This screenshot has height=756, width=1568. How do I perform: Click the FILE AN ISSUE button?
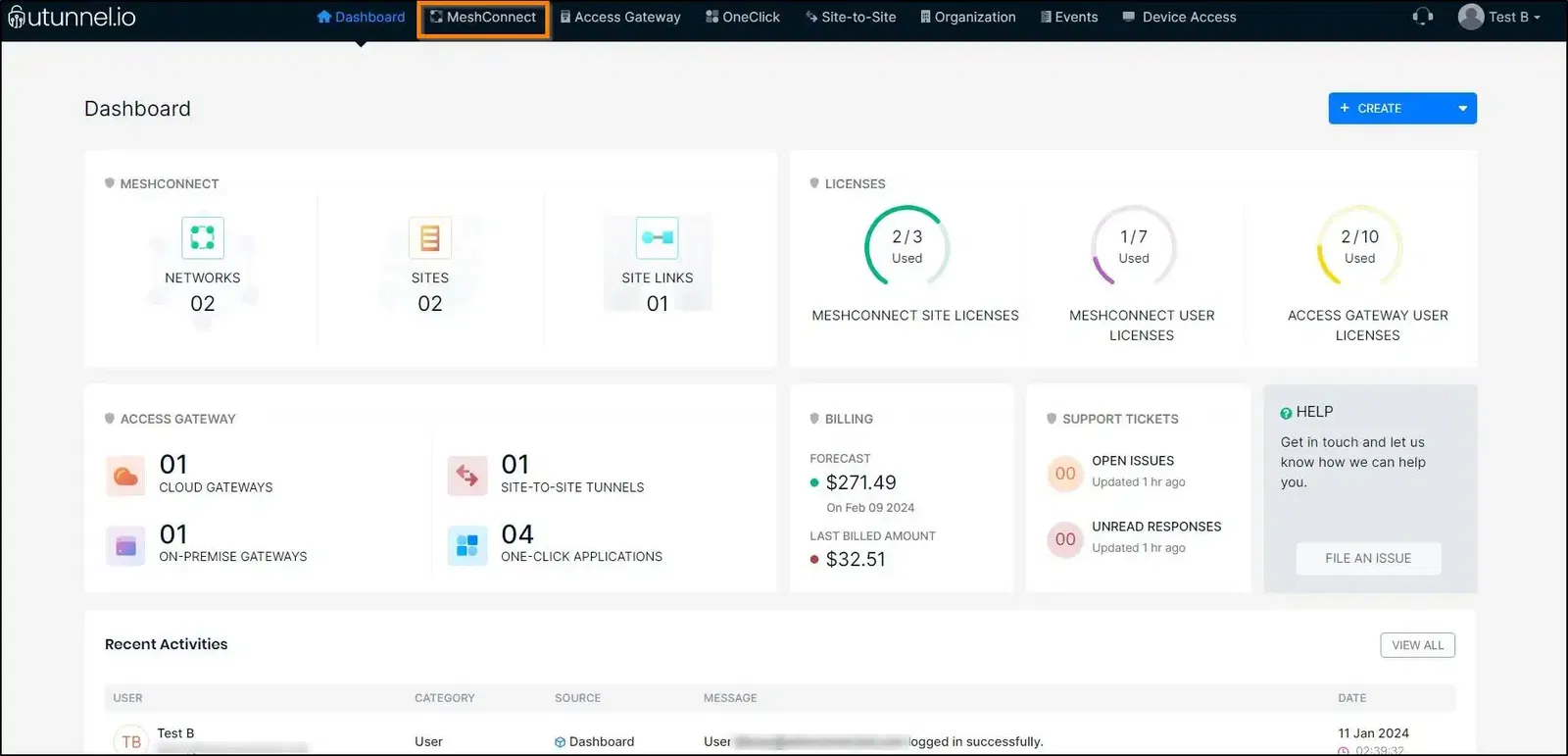click(x=1369, y=558)
